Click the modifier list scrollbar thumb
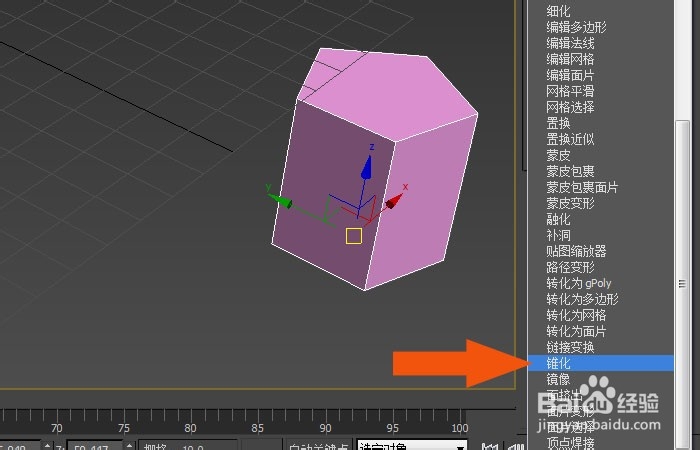 click(682, 283)
